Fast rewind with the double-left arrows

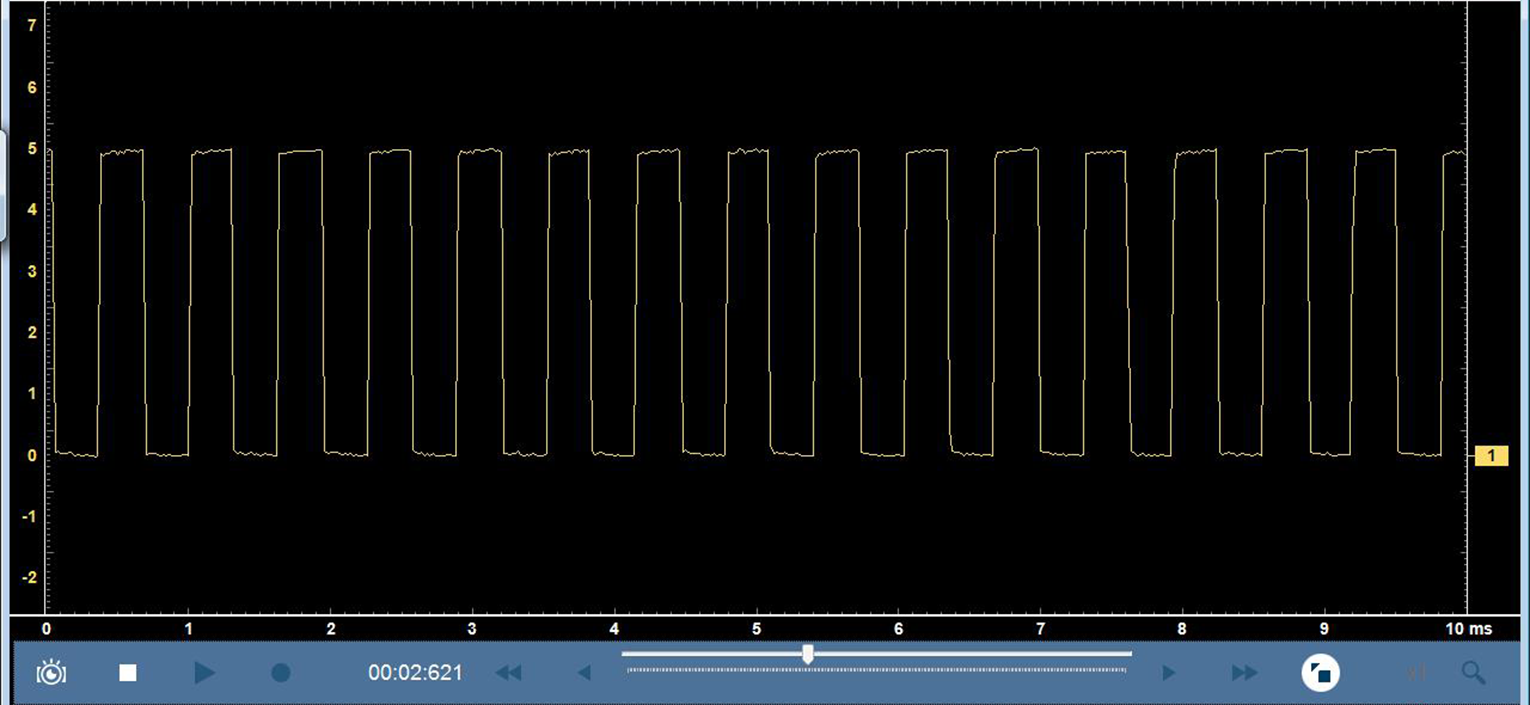pyautogui.click(x=508, y=673)
